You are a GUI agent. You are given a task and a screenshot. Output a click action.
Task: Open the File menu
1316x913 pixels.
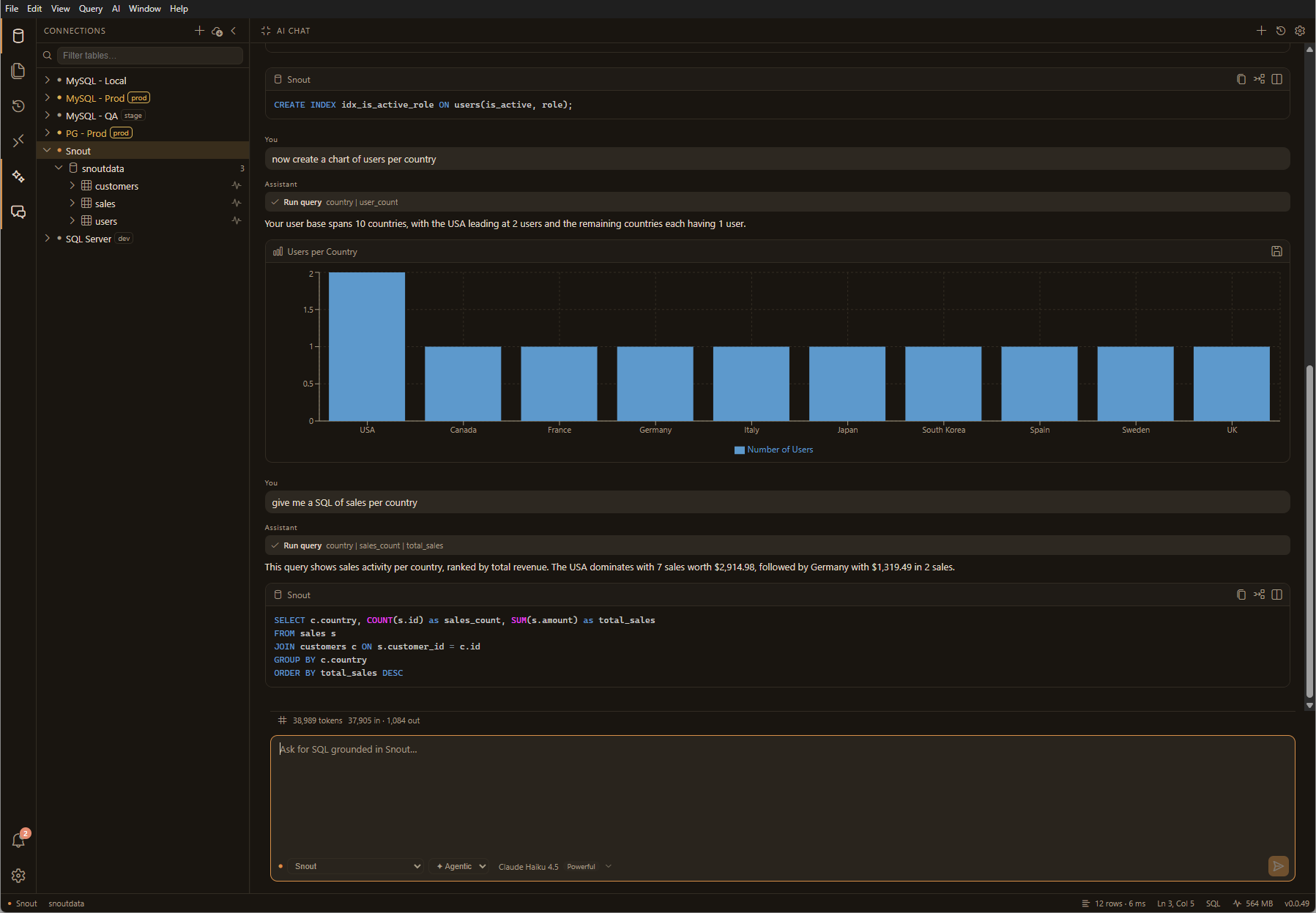tap(12, 9)
